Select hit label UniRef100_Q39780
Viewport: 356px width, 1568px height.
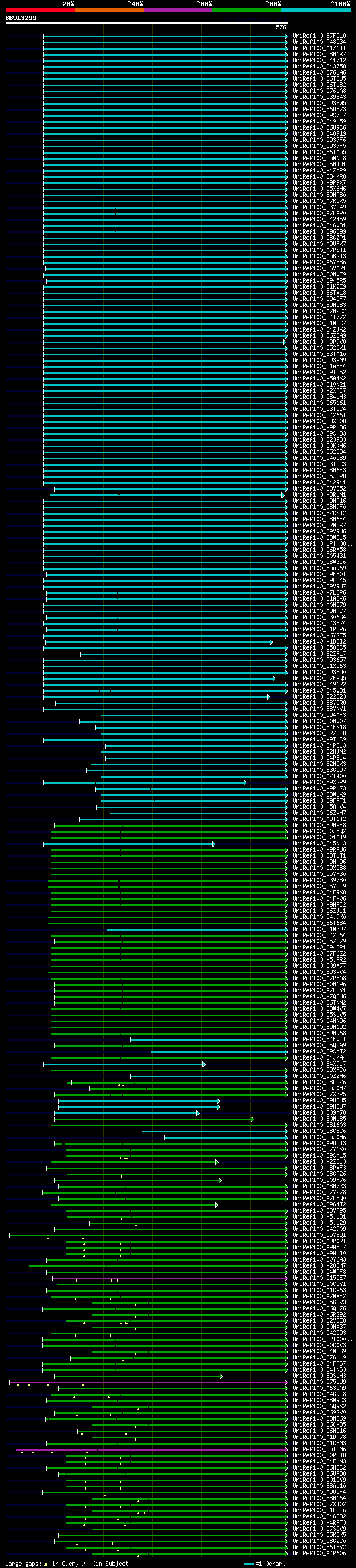(x=319, y=880)
